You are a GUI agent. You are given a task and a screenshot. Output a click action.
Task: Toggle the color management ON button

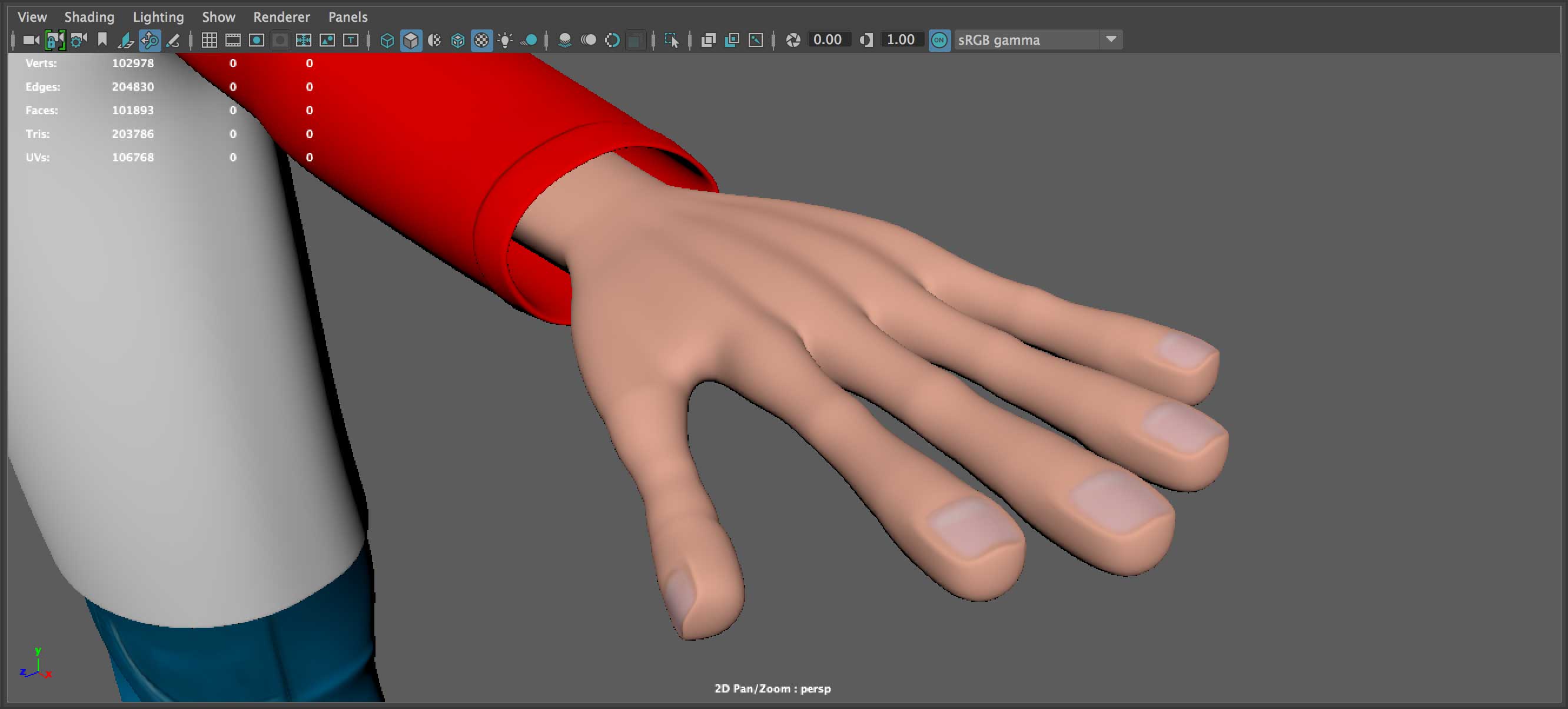(939, 40)
